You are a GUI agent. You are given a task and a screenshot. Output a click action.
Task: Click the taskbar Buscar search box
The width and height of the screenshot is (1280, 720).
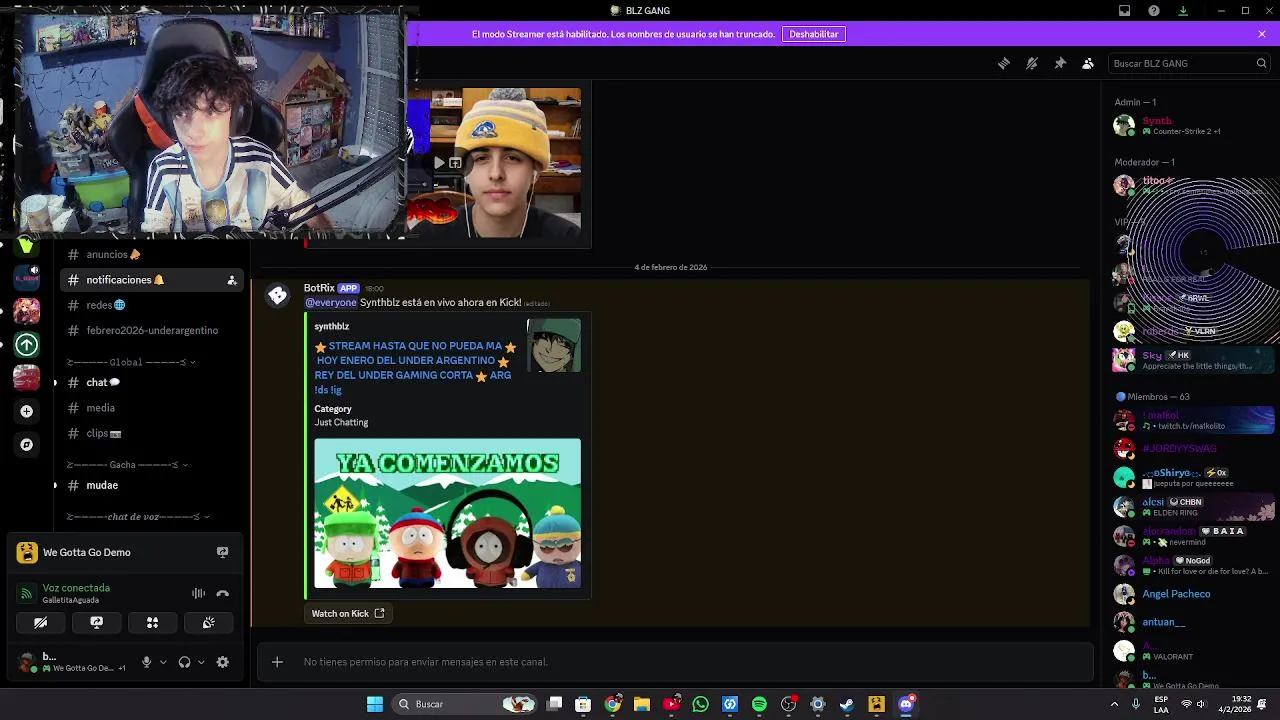point(466,704)
